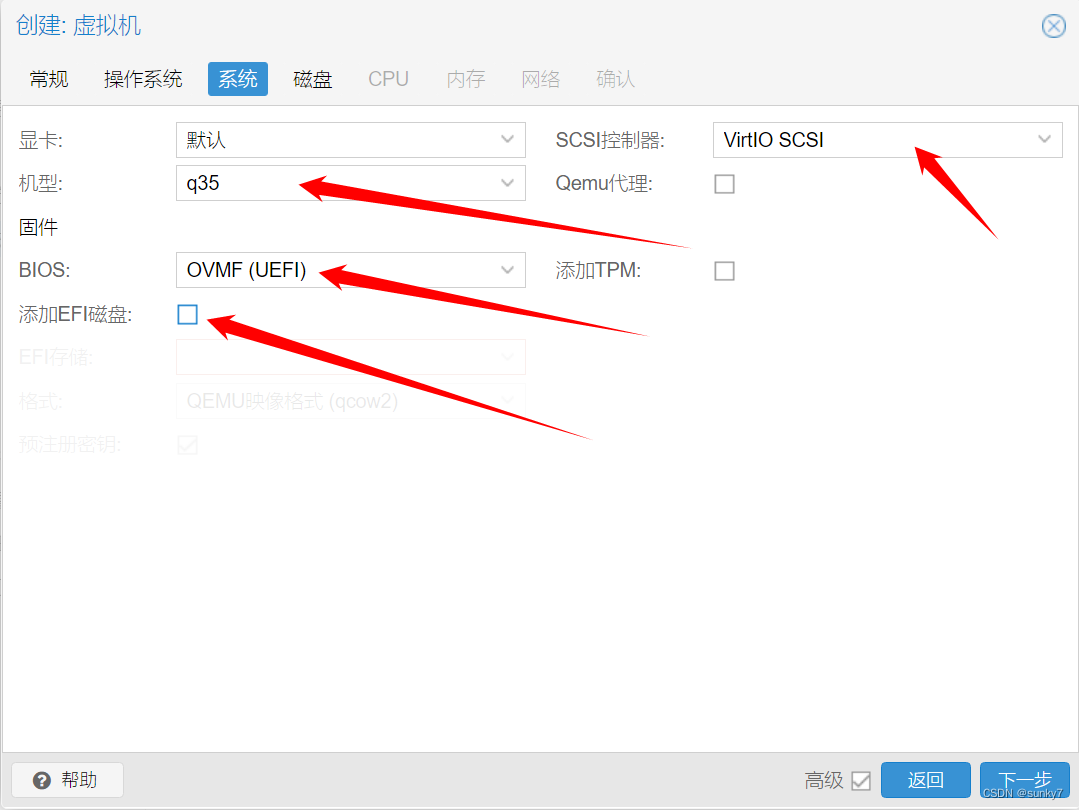Expand the SCSI控制器 dropdown arrow

[x=1045, y=140]
